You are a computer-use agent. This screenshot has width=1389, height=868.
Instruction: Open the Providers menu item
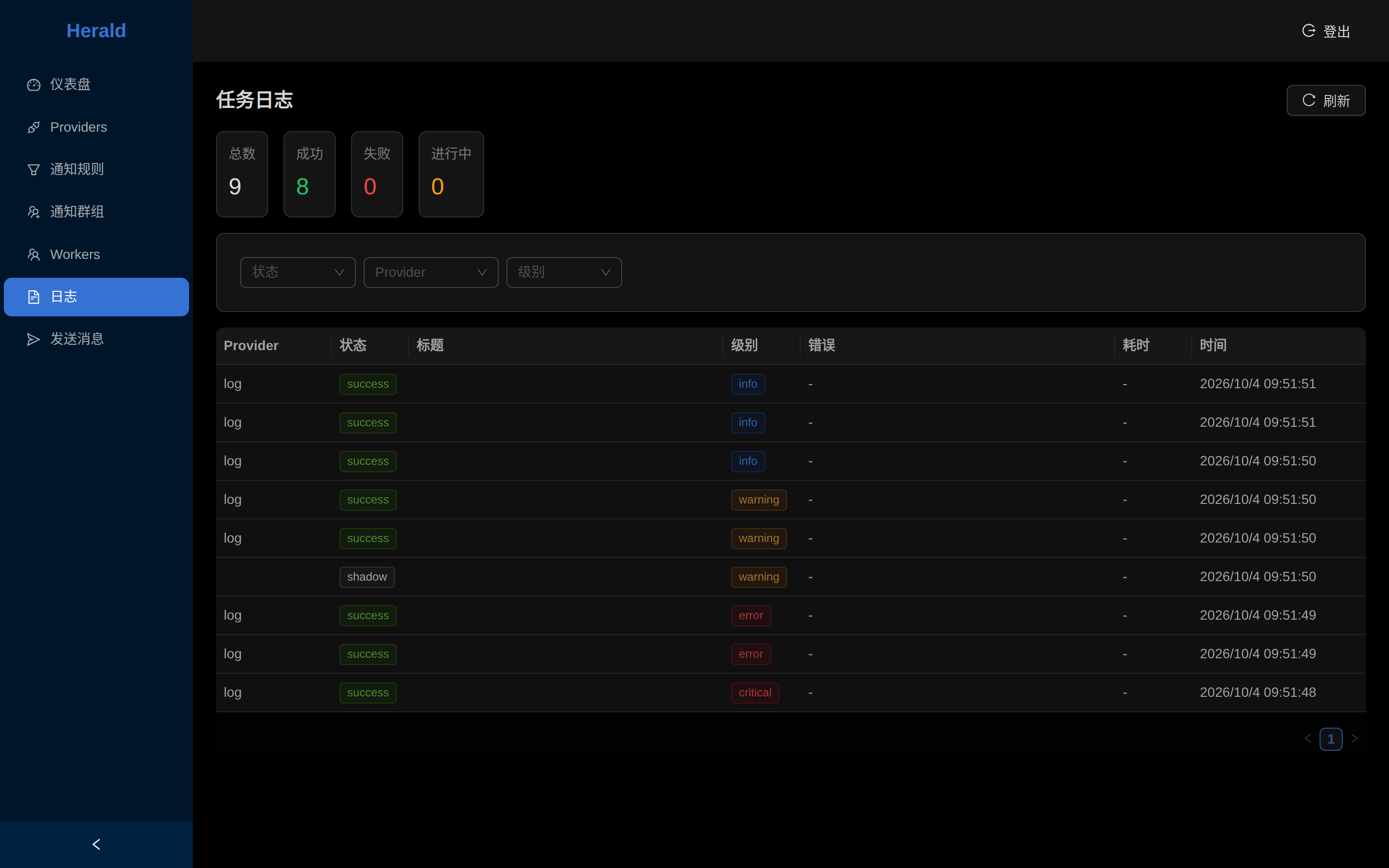pos(96,127)
